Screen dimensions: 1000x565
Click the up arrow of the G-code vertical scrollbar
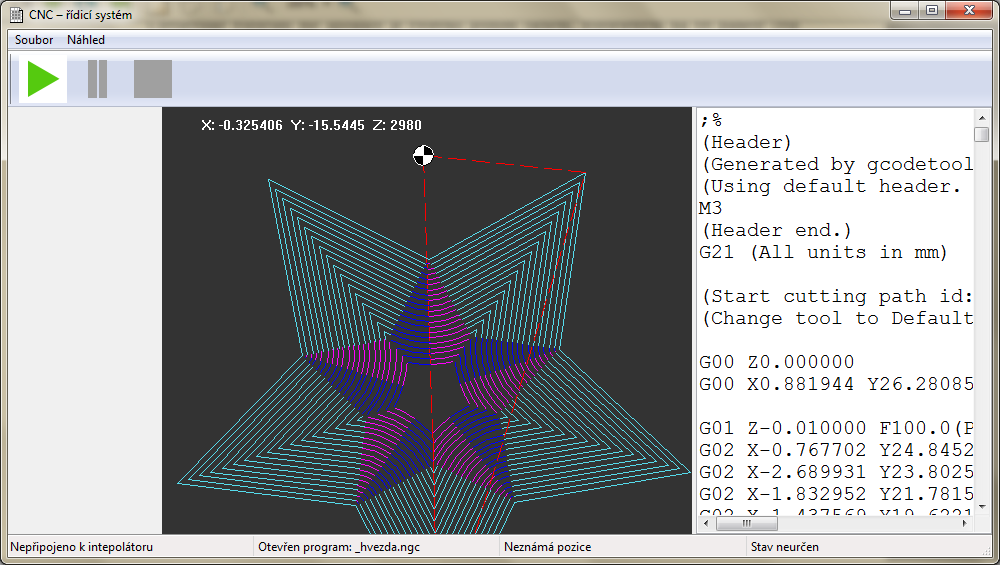tap(982, 117)
